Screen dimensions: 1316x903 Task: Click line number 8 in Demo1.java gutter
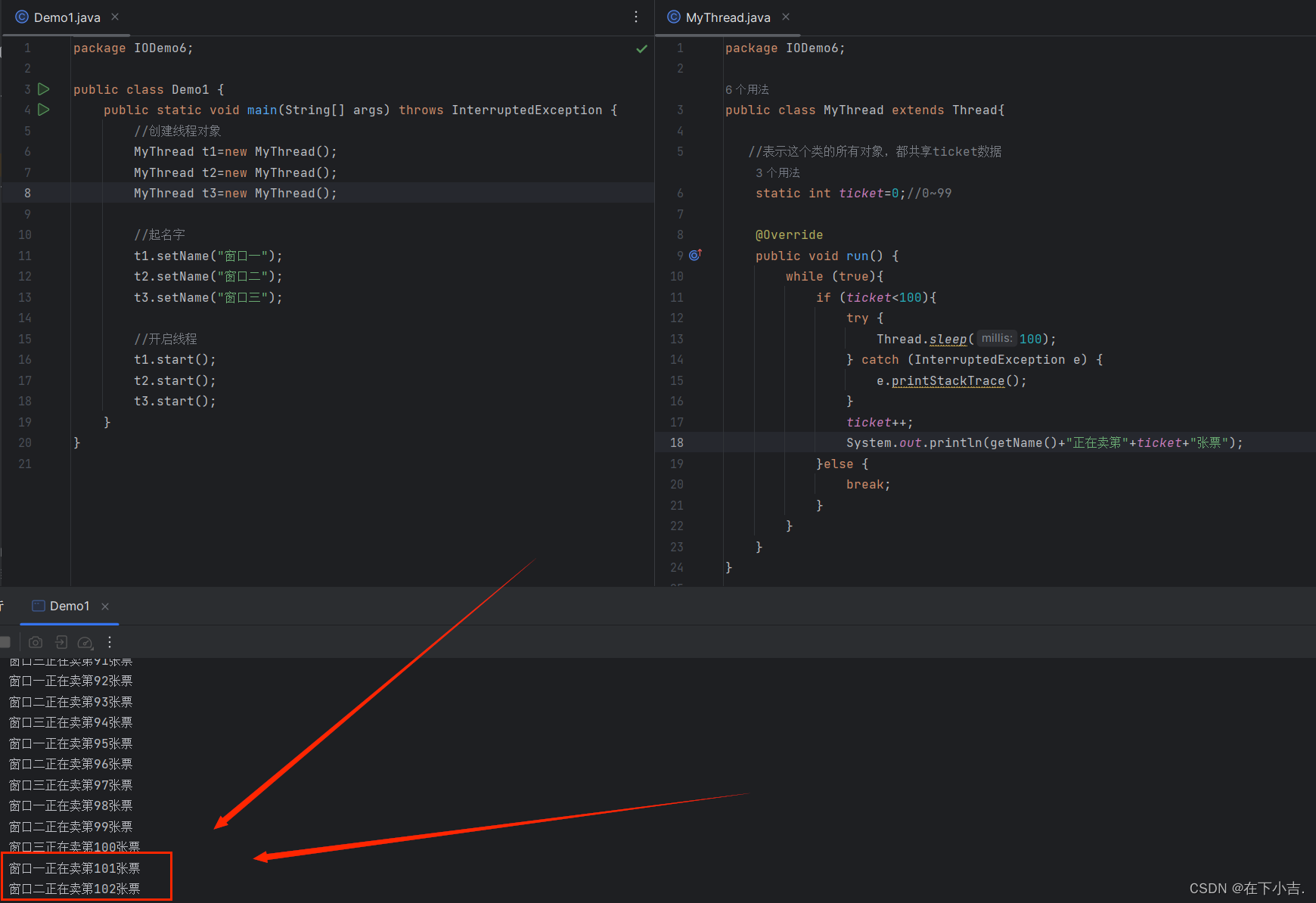[27, 193]
